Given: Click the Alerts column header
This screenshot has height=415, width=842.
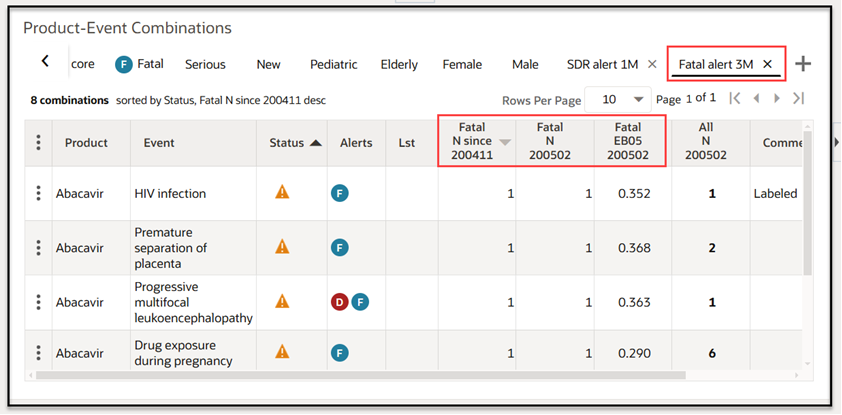Looking at the screenshot, I should click(356, 143).
